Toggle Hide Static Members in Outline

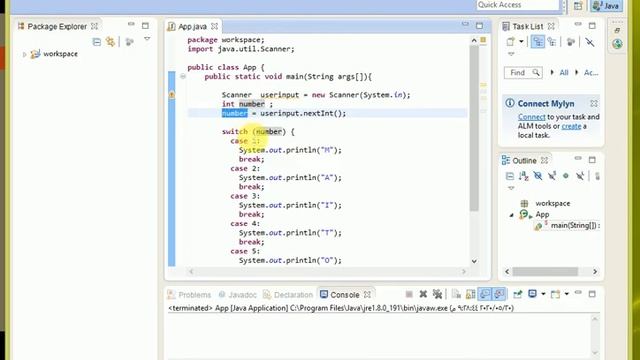coord(552,176)
